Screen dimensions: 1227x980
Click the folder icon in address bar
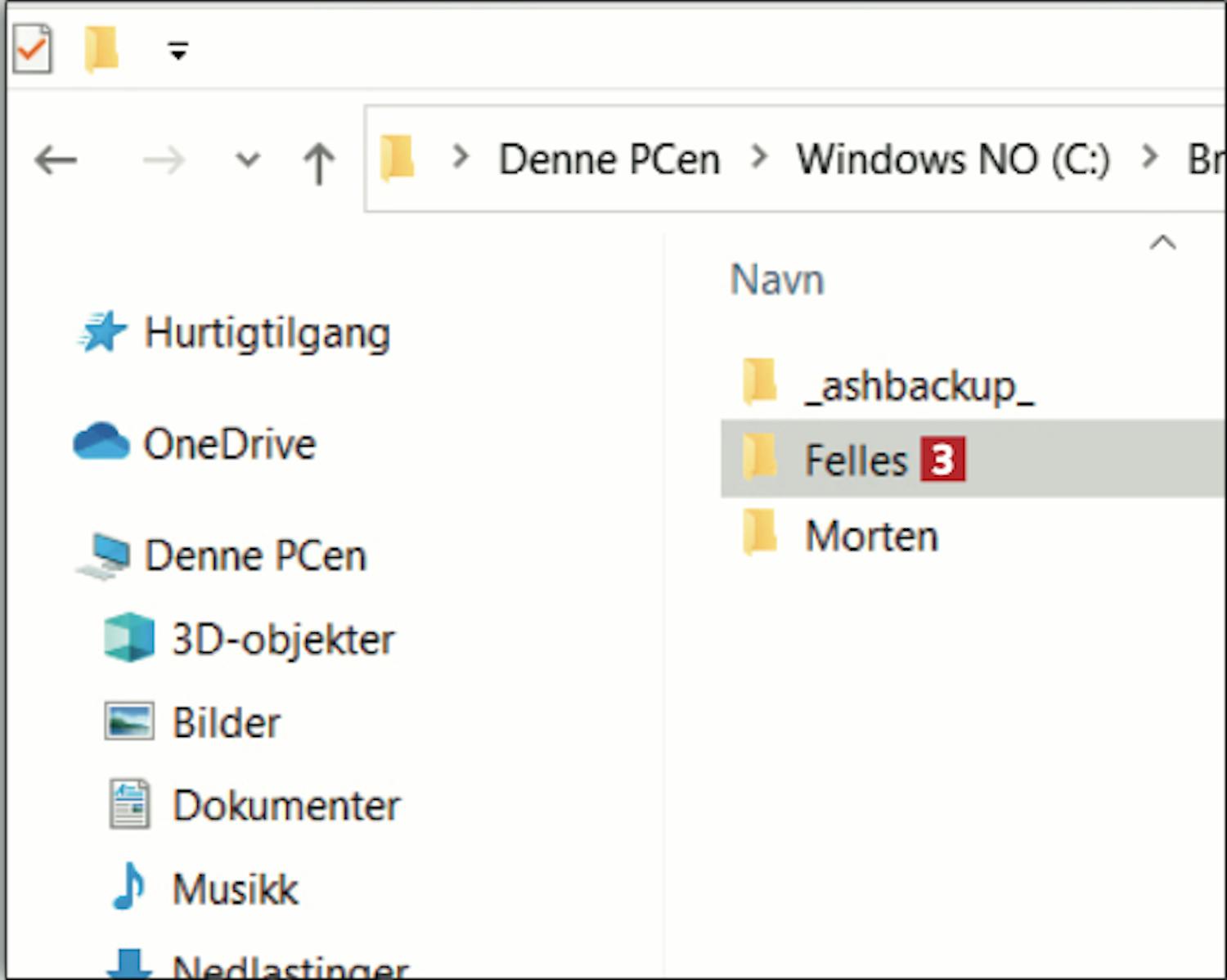coord(398,158)
